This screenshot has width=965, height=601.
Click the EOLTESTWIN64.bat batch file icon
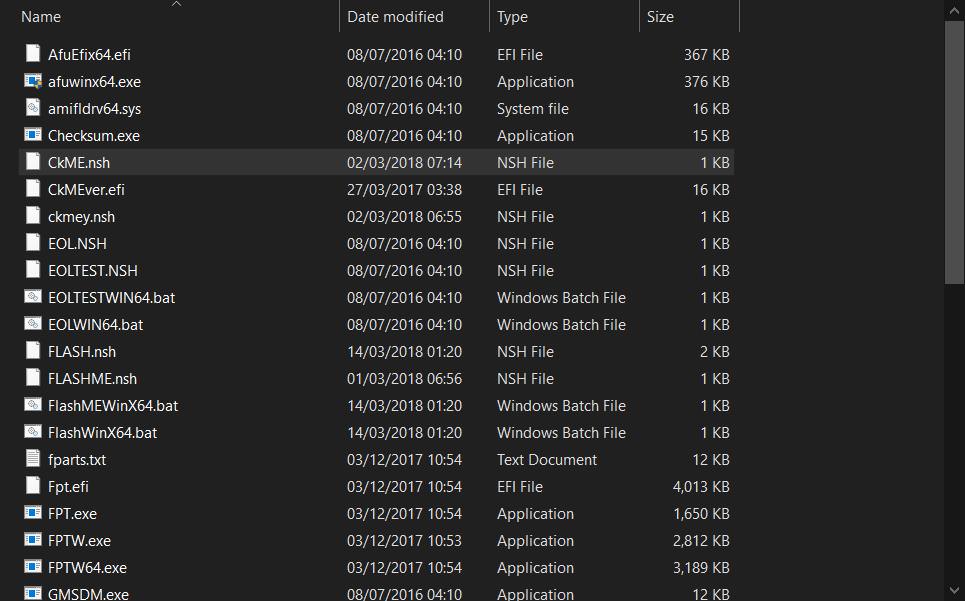click(33, 297)
